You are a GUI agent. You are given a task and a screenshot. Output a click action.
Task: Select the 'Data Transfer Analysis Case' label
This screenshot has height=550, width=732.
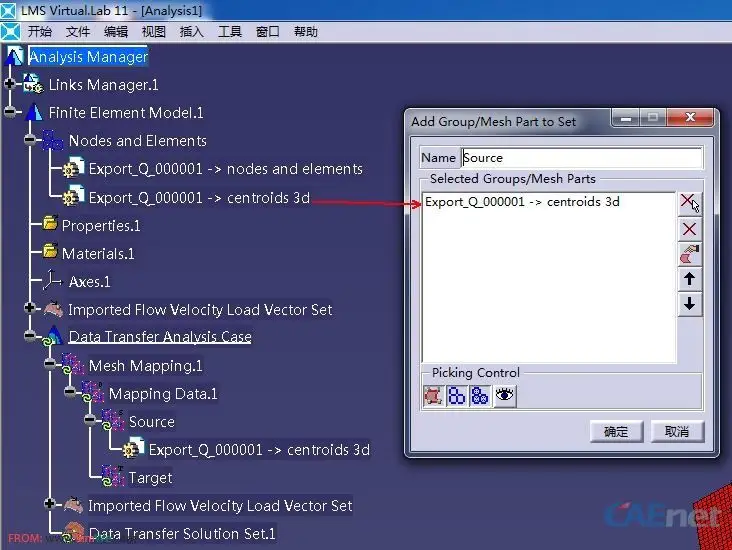pos(160,337)
